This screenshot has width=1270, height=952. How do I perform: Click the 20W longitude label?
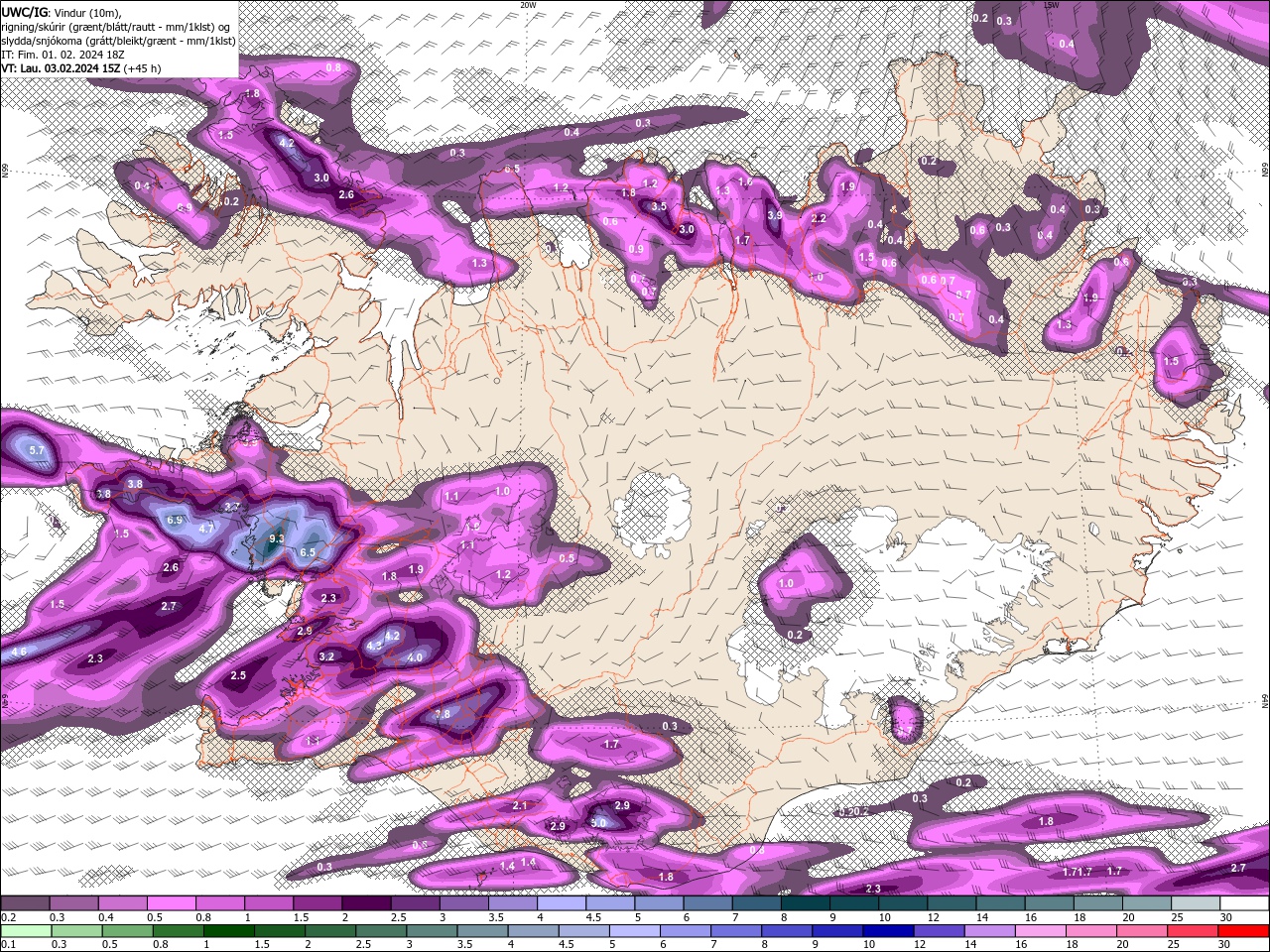(528, 5)
